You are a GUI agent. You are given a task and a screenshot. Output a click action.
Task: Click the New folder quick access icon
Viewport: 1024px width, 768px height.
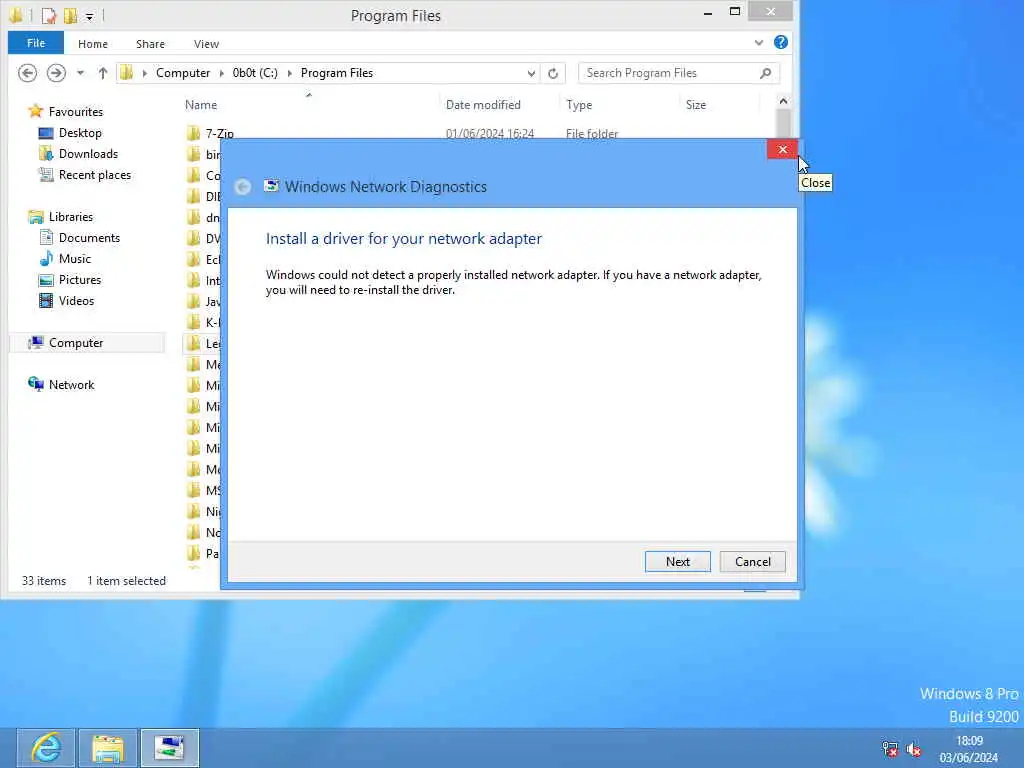click(x=70, y=15)
